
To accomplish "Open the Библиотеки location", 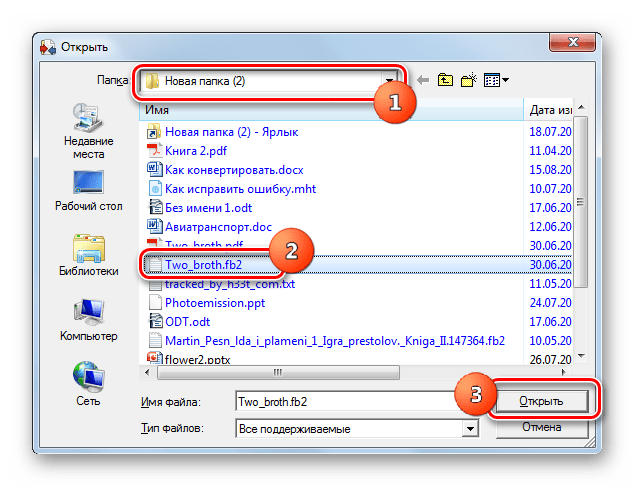I will [x=88, y=255].
